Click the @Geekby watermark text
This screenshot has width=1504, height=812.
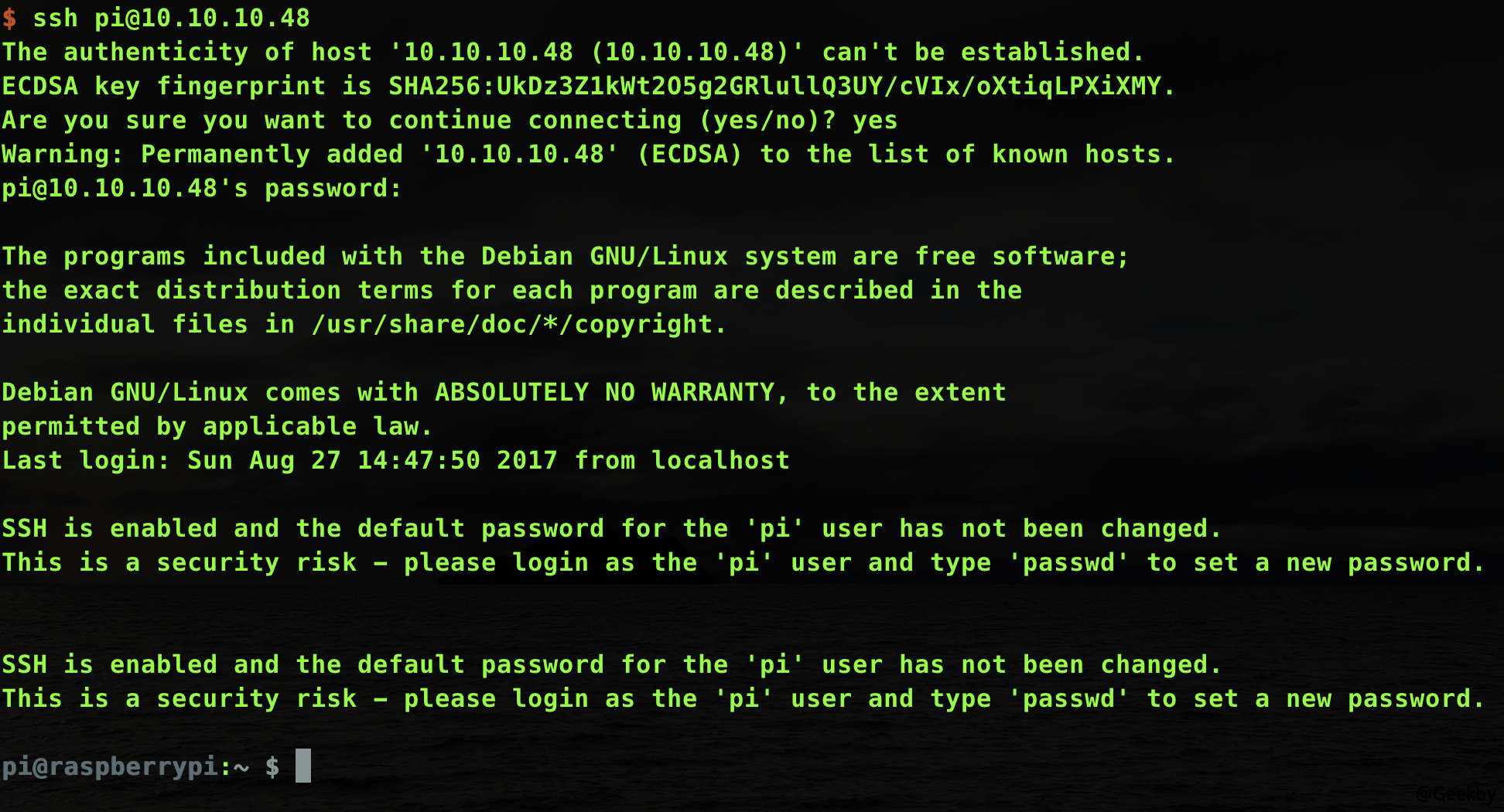pyautogui.click(x=1455, y=794)
